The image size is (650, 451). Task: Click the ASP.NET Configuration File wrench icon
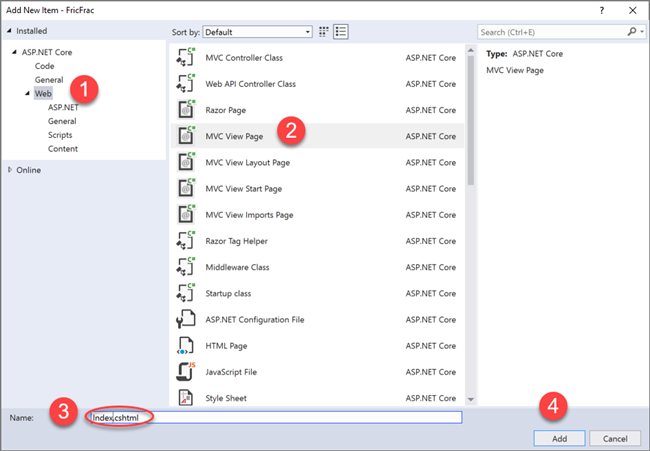pos(185,319)
